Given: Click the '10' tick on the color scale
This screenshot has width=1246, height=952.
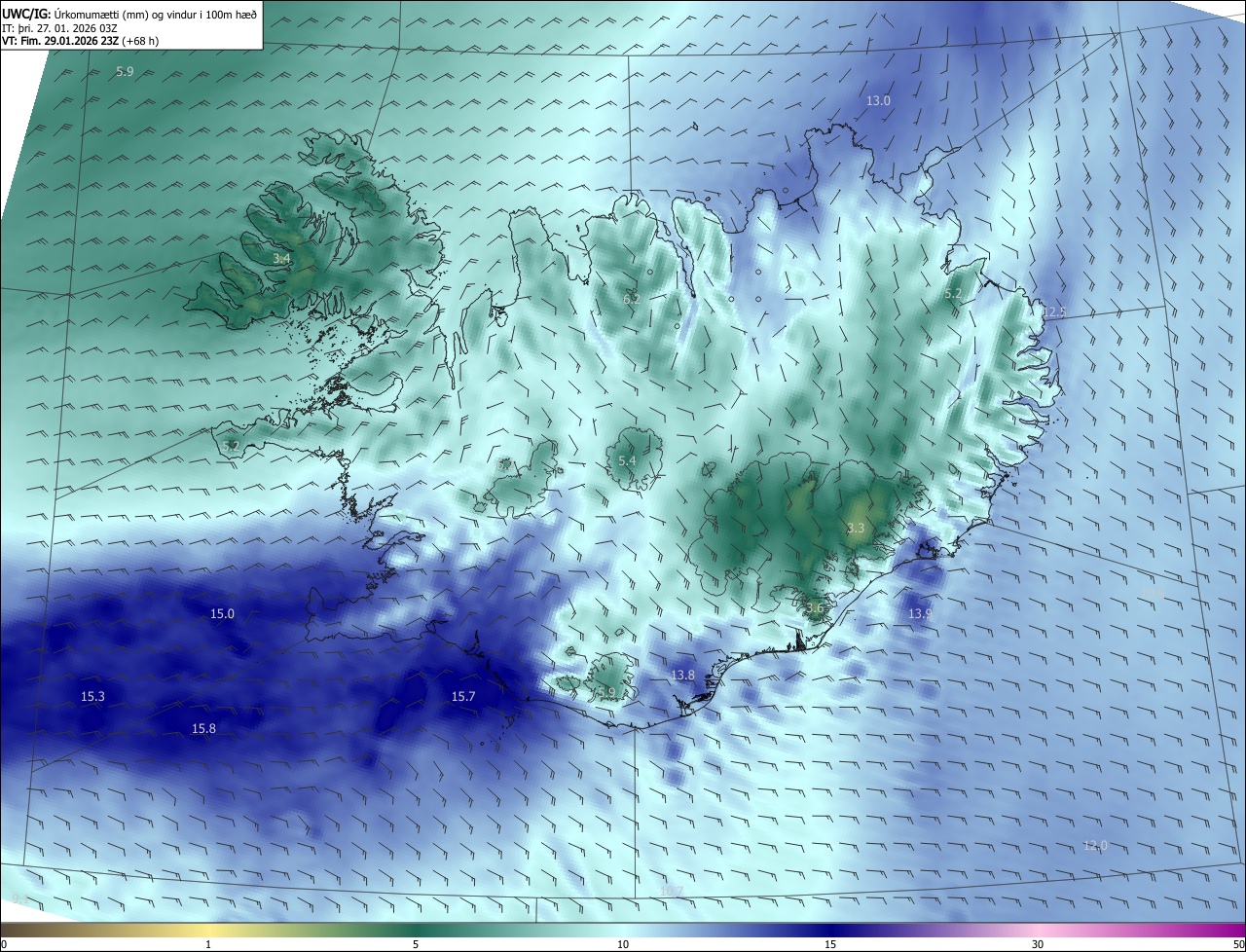Looking at the screenshot, I should (623, 944).
